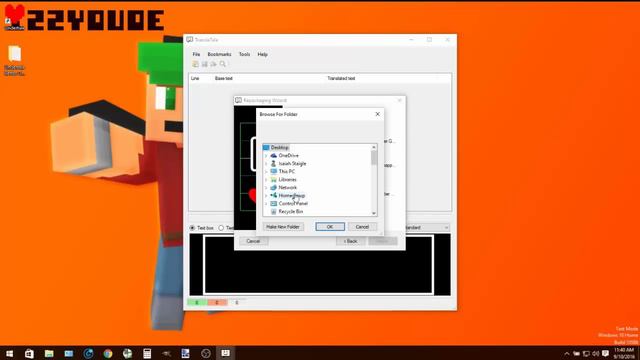
Task: Click the file icon on the desktop
Action: (15, 61)
